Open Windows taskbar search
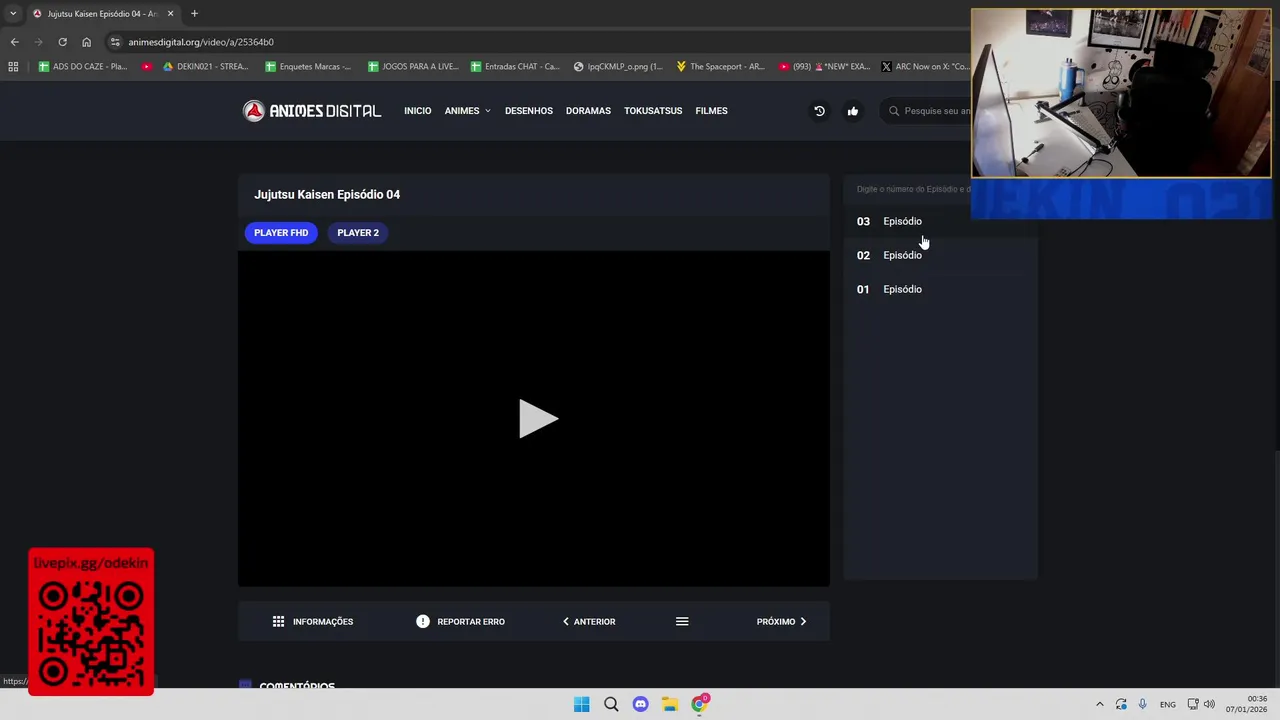Viewport: 1280px width, 720px height. pyautogui.click(x=611, y=704)
